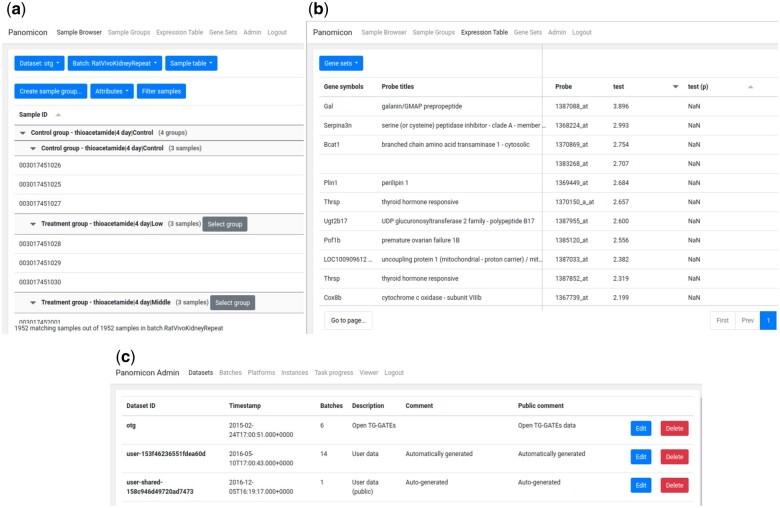Viewport: 780px width, 508px height.
Task: Click Logout in panel (a)
Action: [x=277, y=32]
